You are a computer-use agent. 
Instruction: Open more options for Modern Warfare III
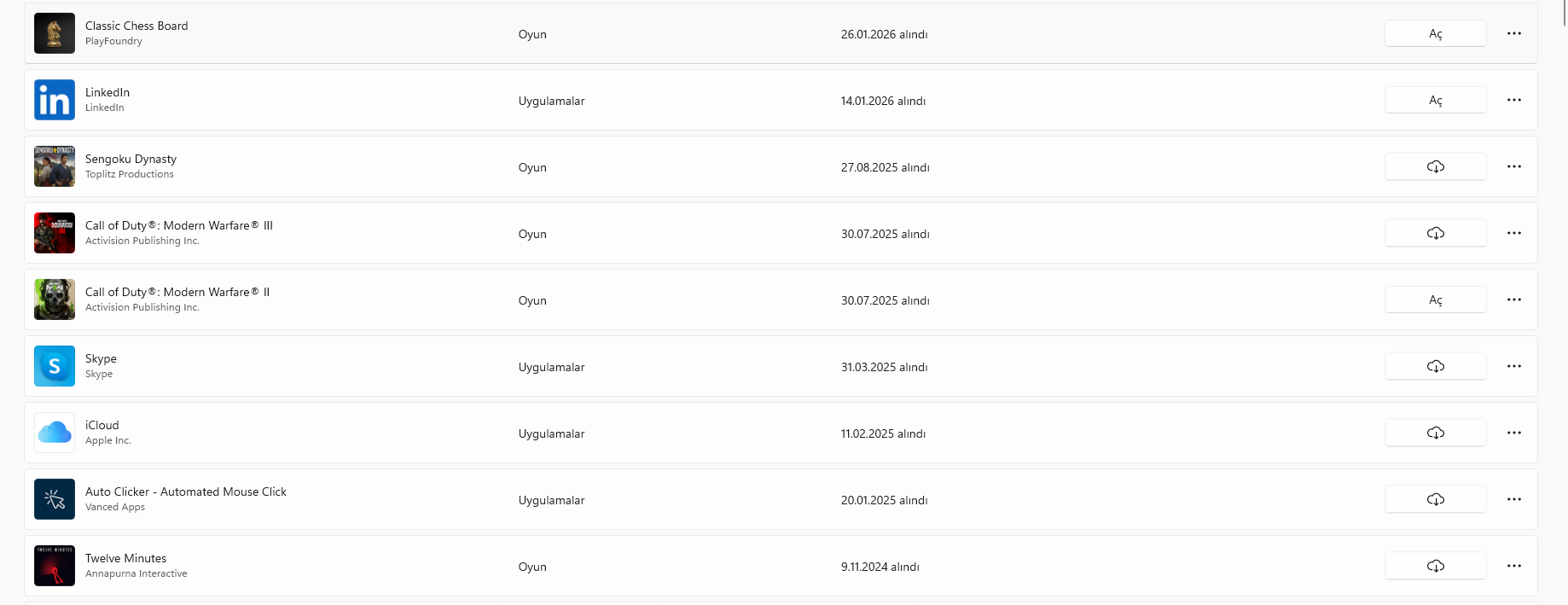pos(1514,233)
